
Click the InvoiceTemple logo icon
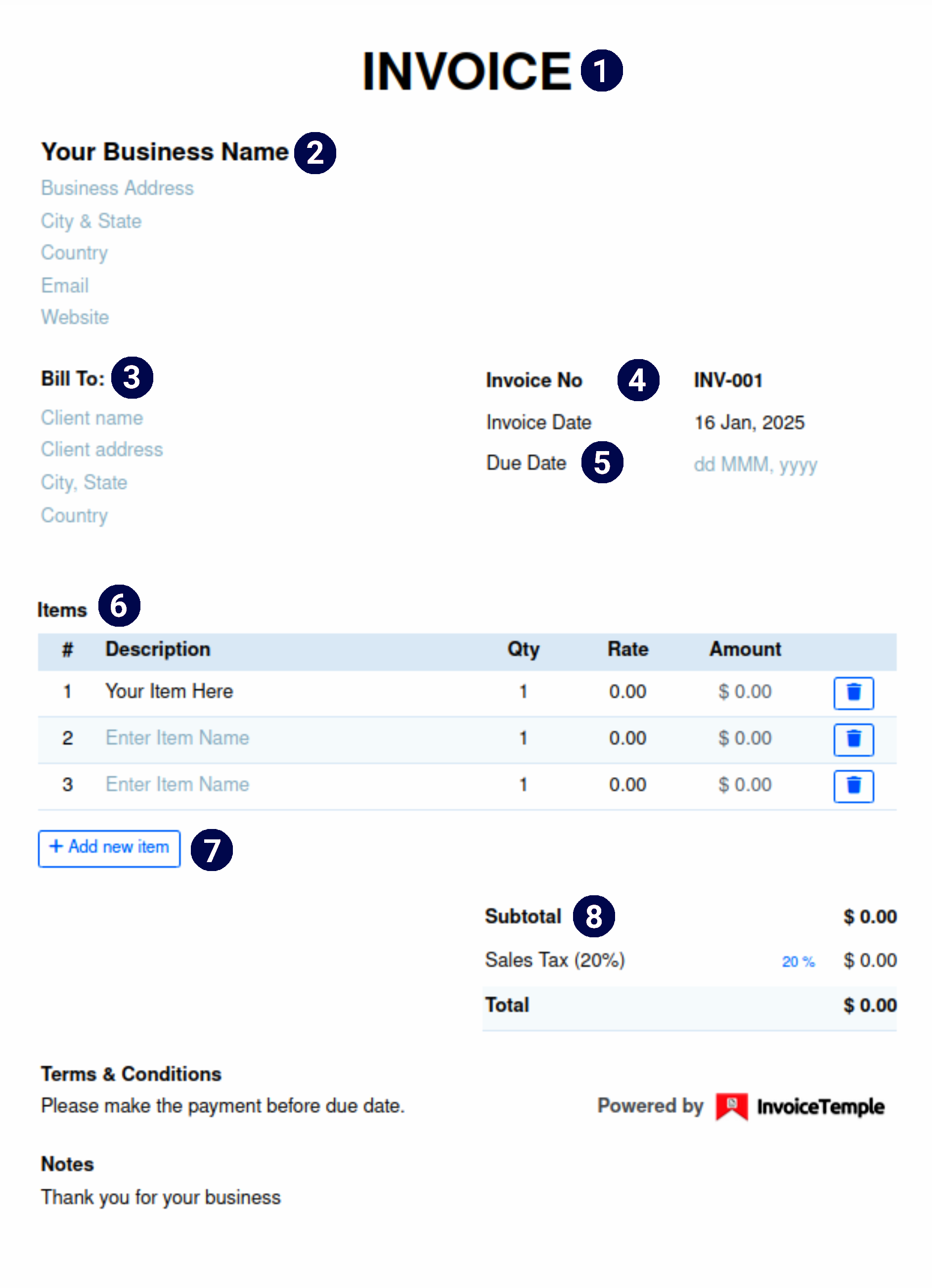(731, 1105)
